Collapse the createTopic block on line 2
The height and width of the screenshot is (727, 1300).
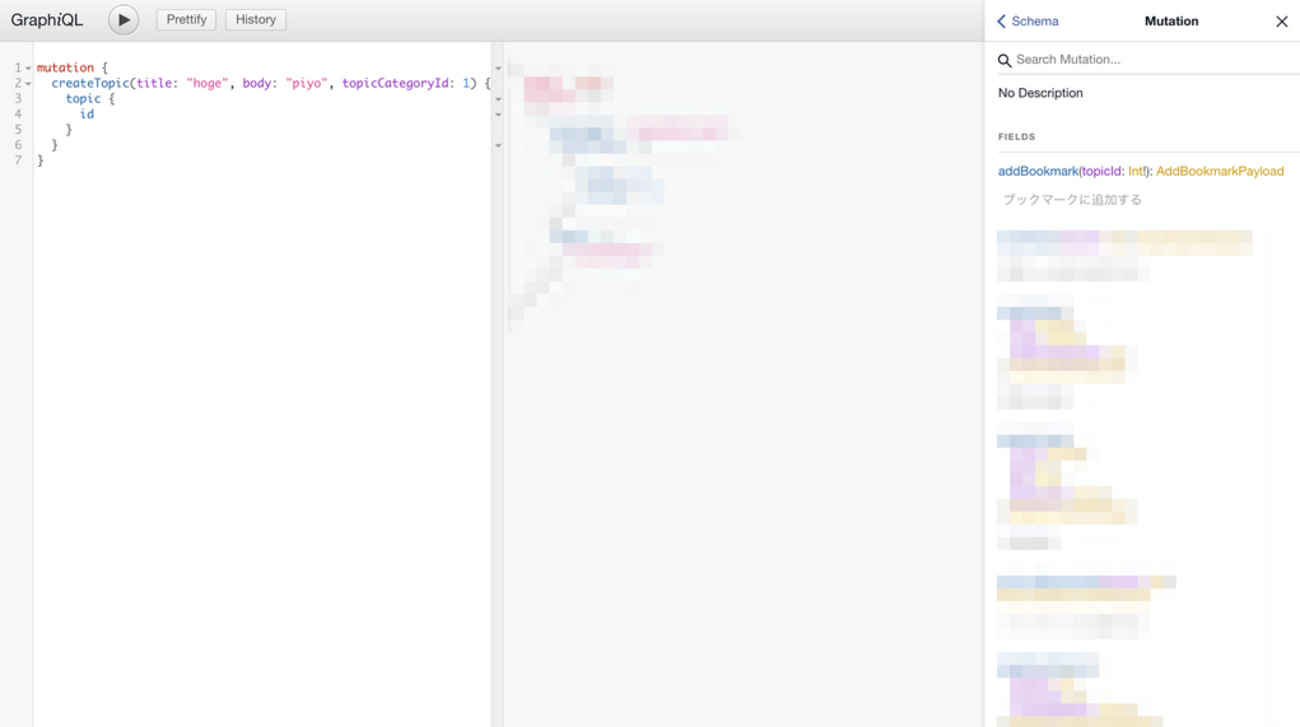(x=28, y=84)
